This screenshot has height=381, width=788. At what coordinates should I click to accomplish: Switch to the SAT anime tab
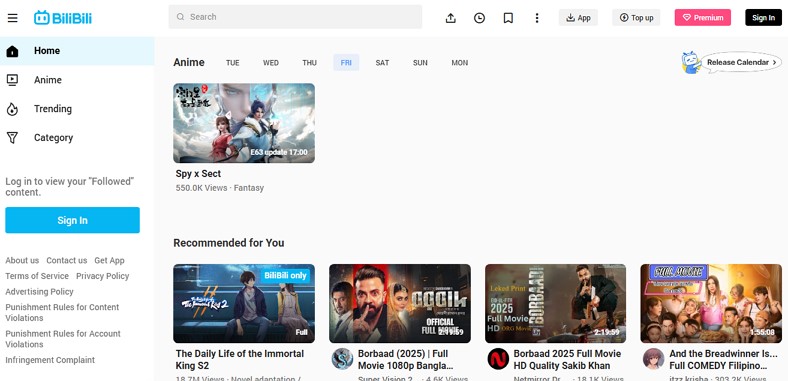coord(382,63)
